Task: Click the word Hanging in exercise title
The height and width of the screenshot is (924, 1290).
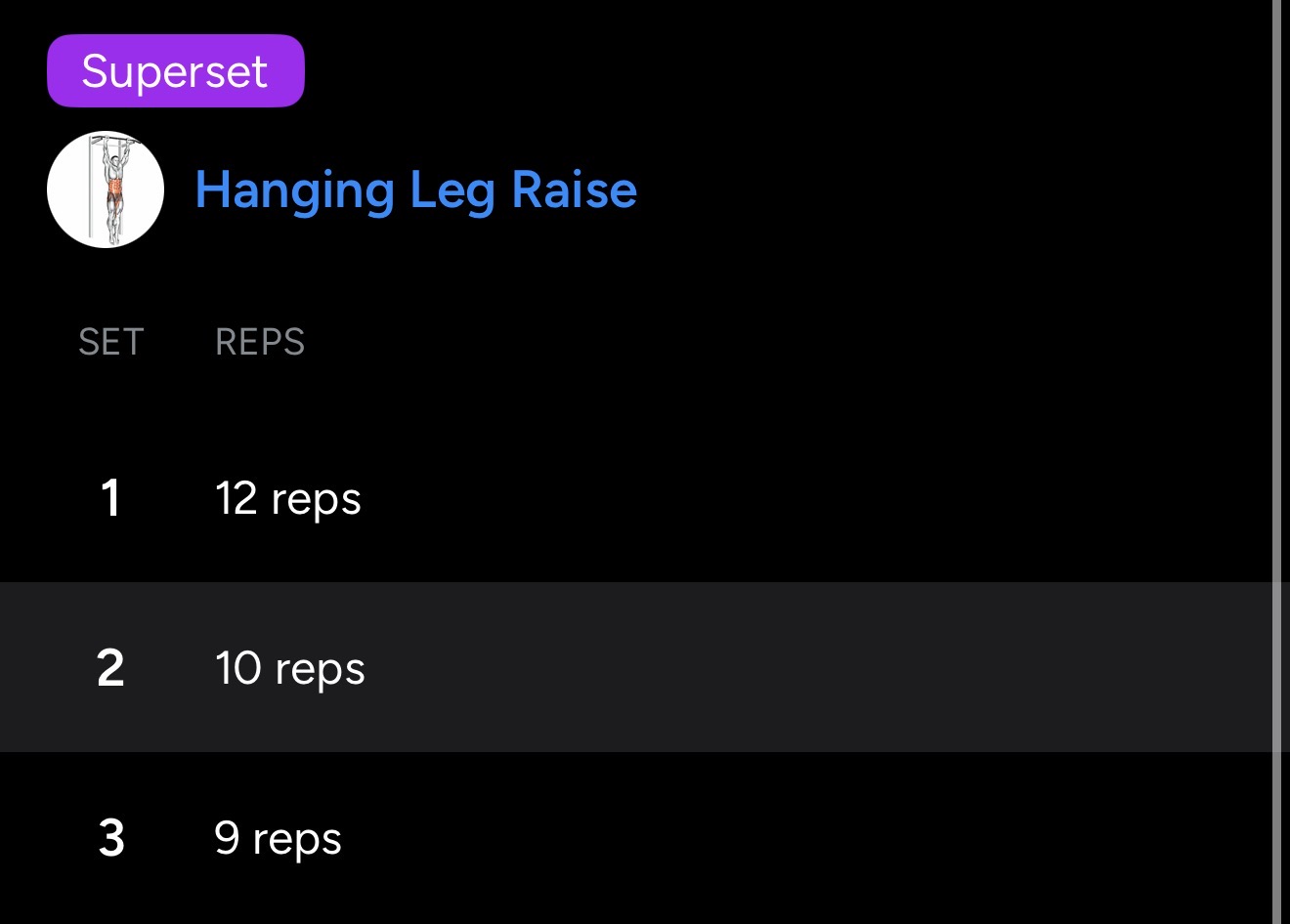Action: (294, 189)
